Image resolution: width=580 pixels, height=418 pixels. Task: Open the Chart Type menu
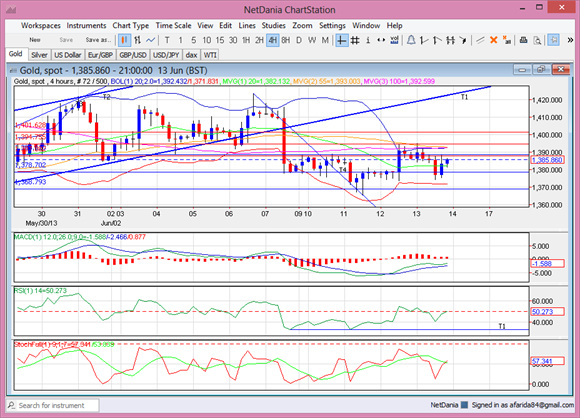pyautogui.click(x=131, y=26)
